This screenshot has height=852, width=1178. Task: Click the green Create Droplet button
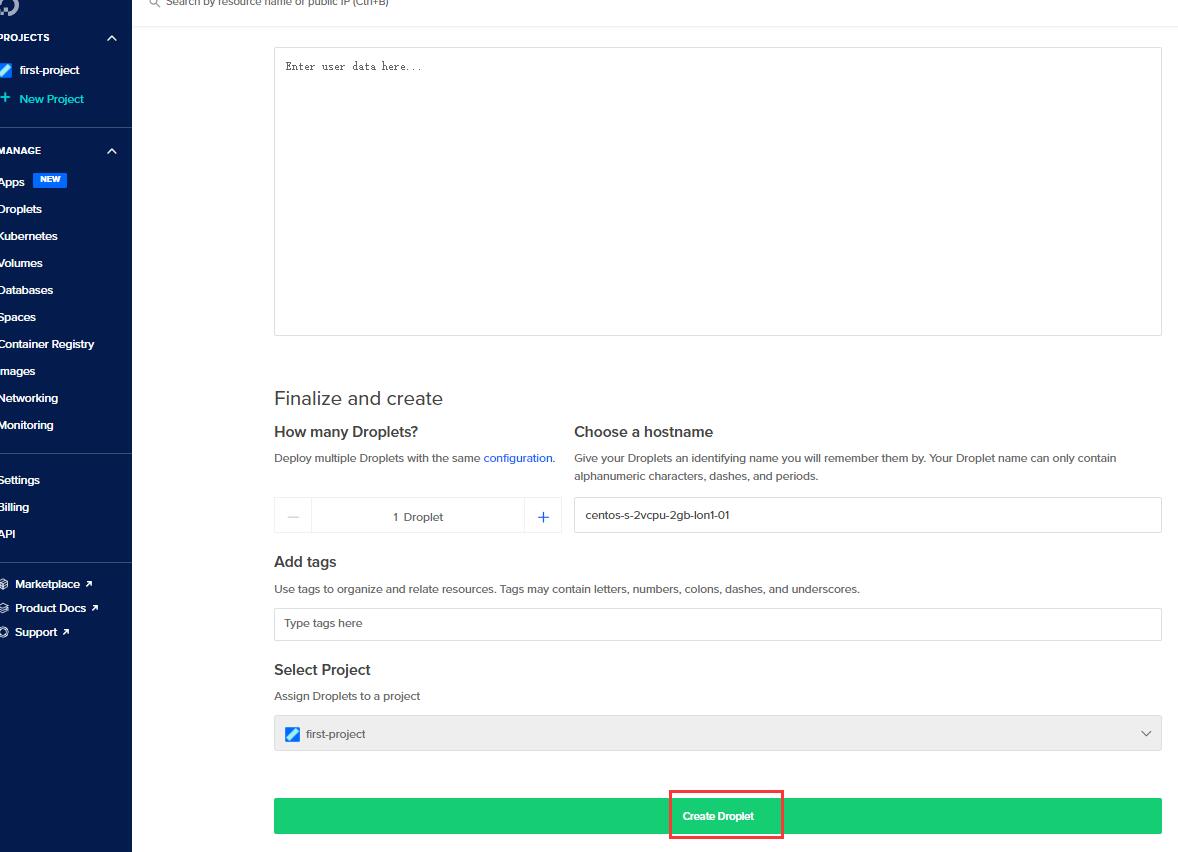[x=717, y=816]
